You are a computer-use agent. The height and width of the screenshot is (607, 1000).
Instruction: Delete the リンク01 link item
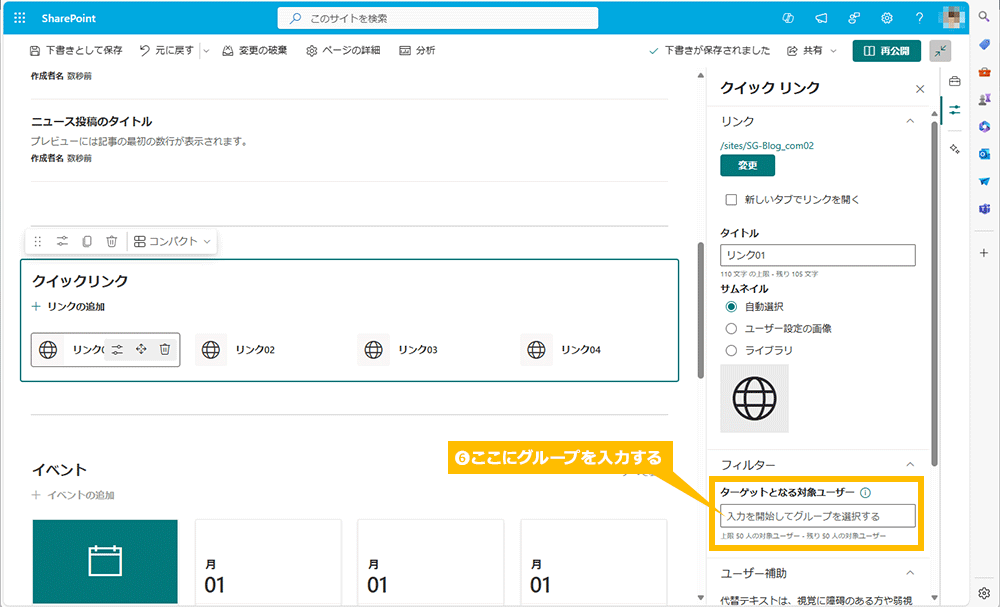(165, 349)
